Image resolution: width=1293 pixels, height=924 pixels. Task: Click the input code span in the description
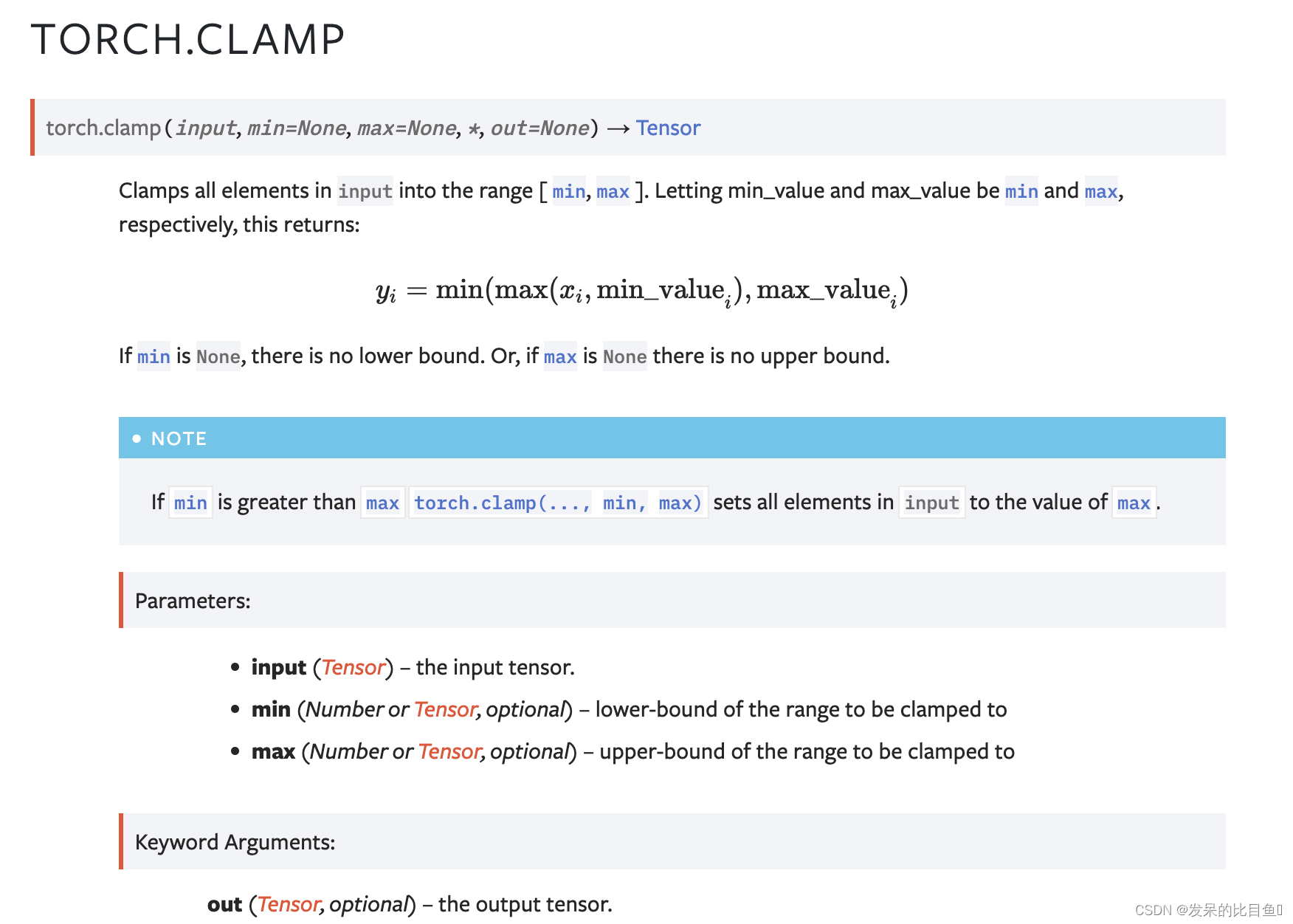[365, 191]
